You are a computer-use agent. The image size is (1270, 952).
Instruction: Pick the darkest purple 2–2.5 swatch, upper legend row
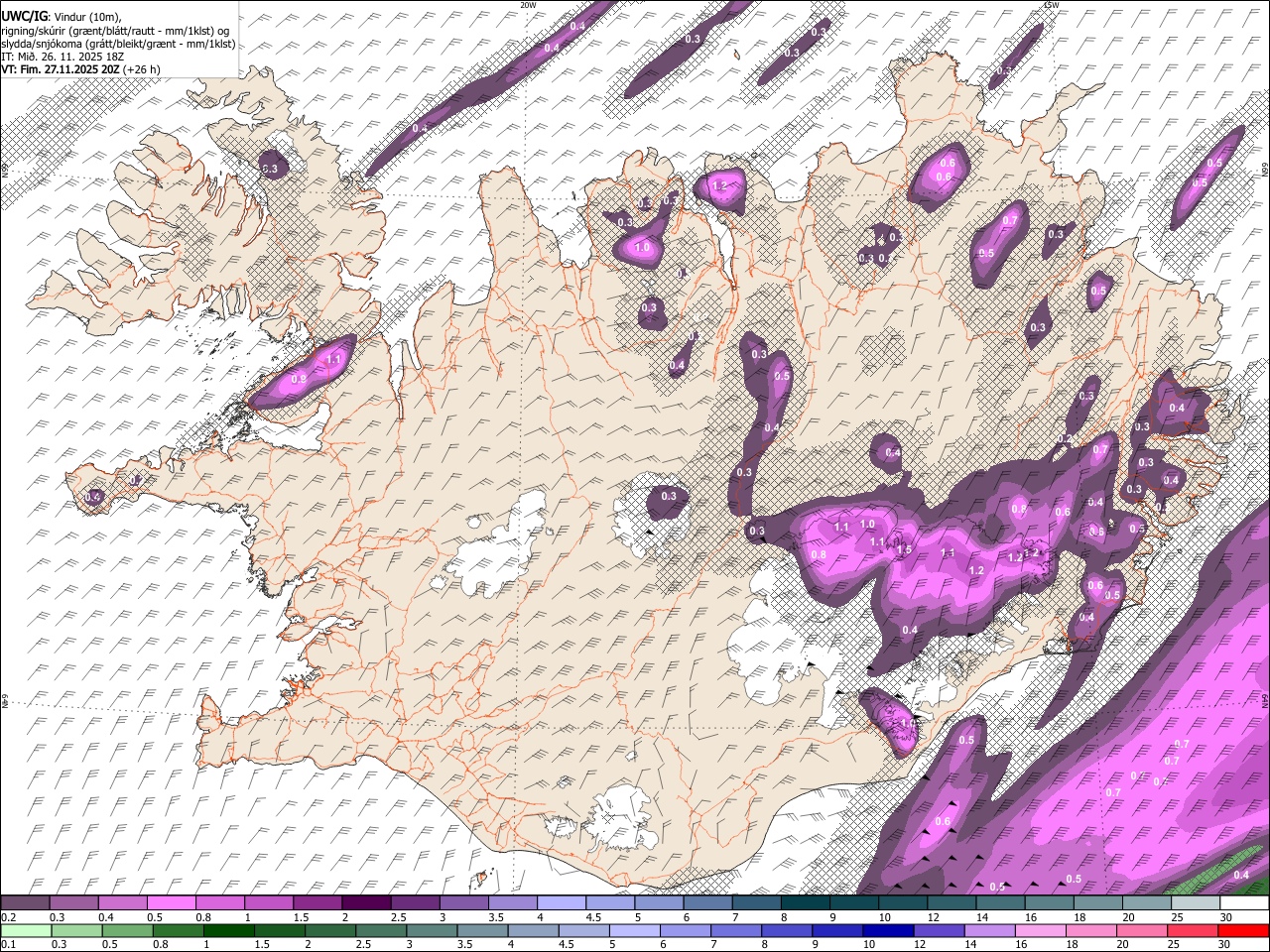coord(366,903)
